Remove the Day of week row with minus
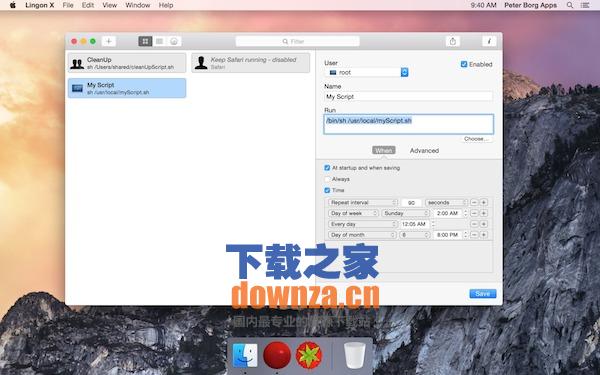 click(474, 213)
